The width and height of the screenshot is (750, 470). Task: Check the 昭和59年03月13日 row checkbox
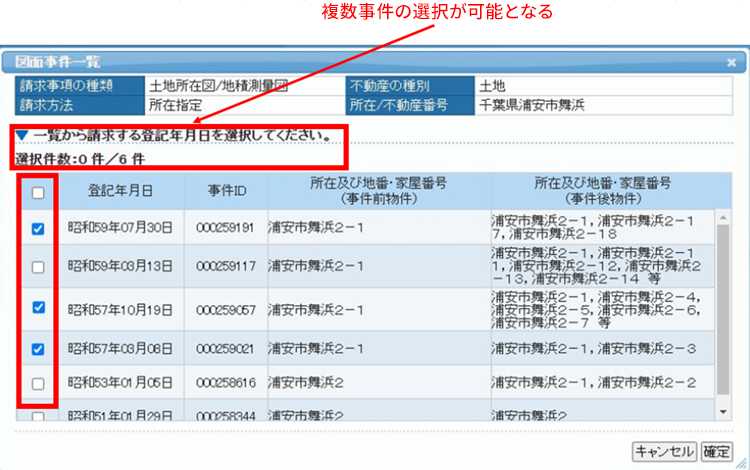coord(38,267)
